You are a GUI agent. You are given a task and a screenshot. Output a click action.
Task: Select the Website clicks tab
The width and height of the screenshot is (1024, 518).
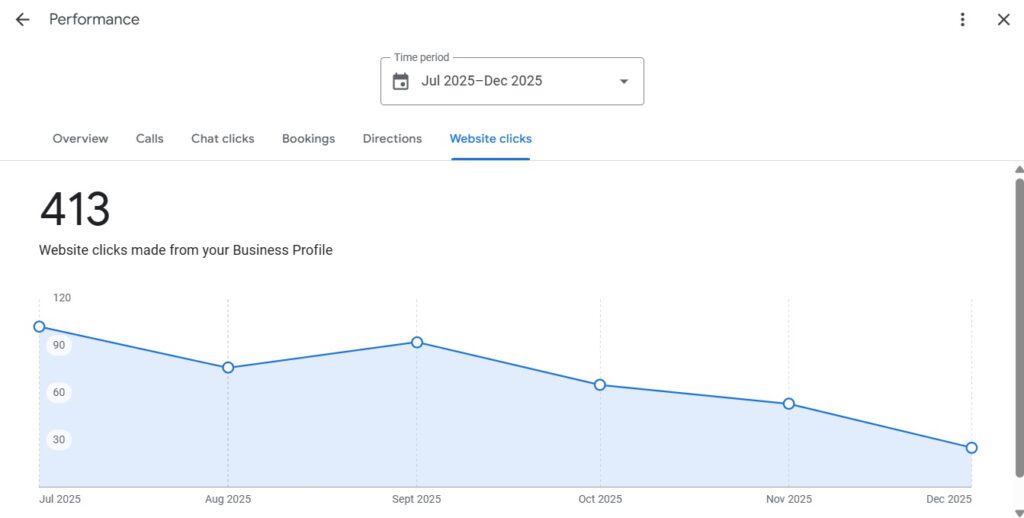point(490,139)
